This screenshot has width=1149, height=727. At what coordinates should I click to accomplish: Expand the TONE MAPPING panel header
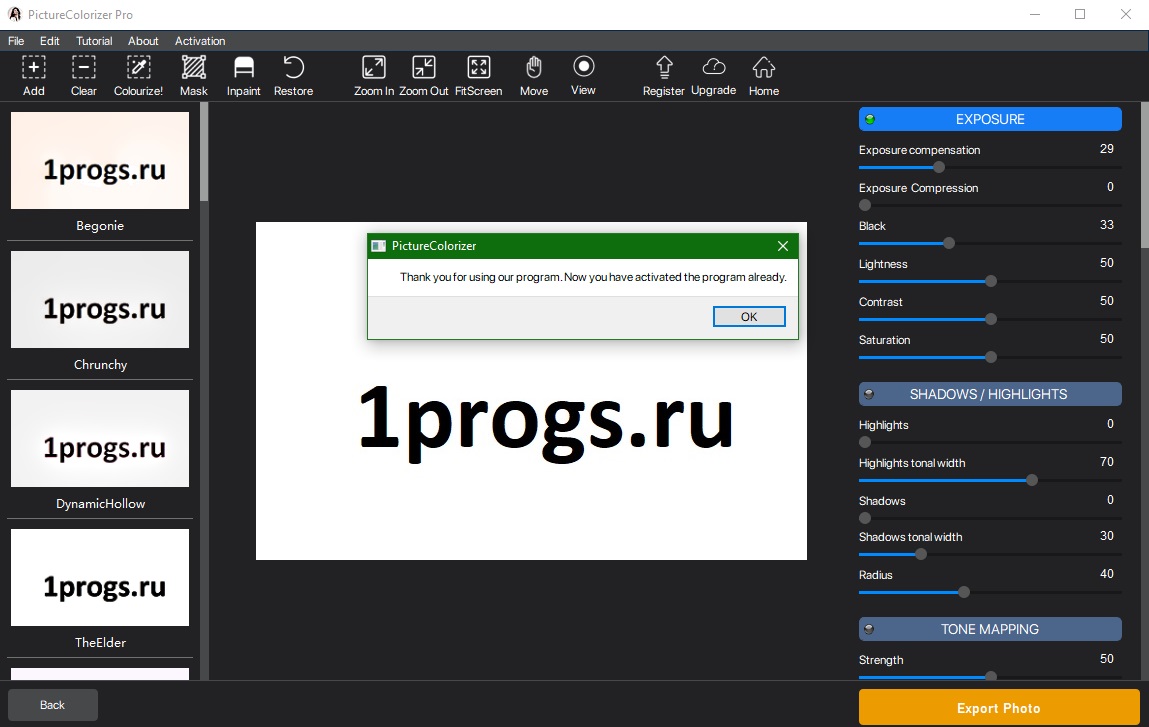point(990,629)
